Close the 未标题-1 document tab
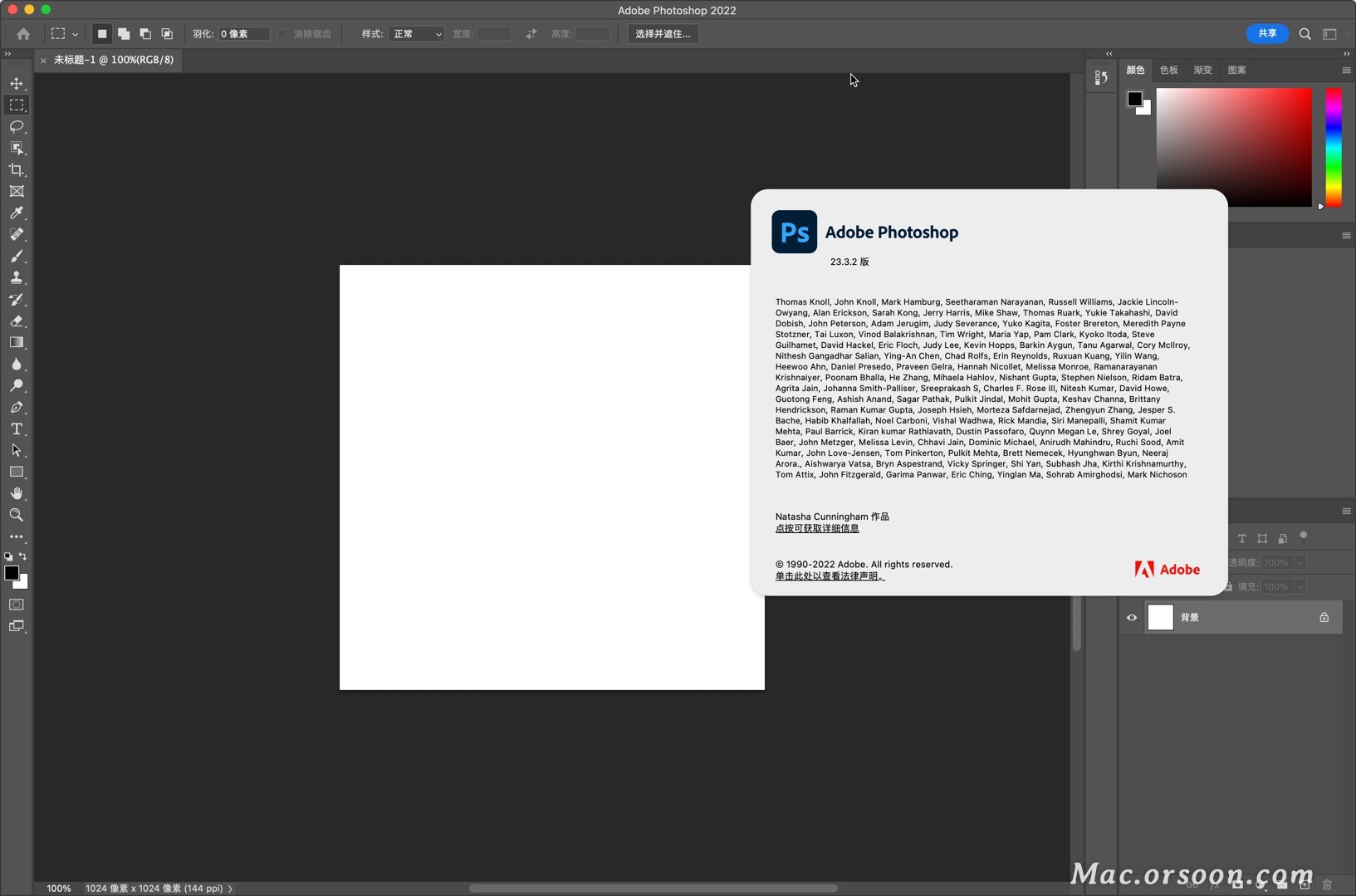This screenshot has height=896, width=1356. [43, 61]
